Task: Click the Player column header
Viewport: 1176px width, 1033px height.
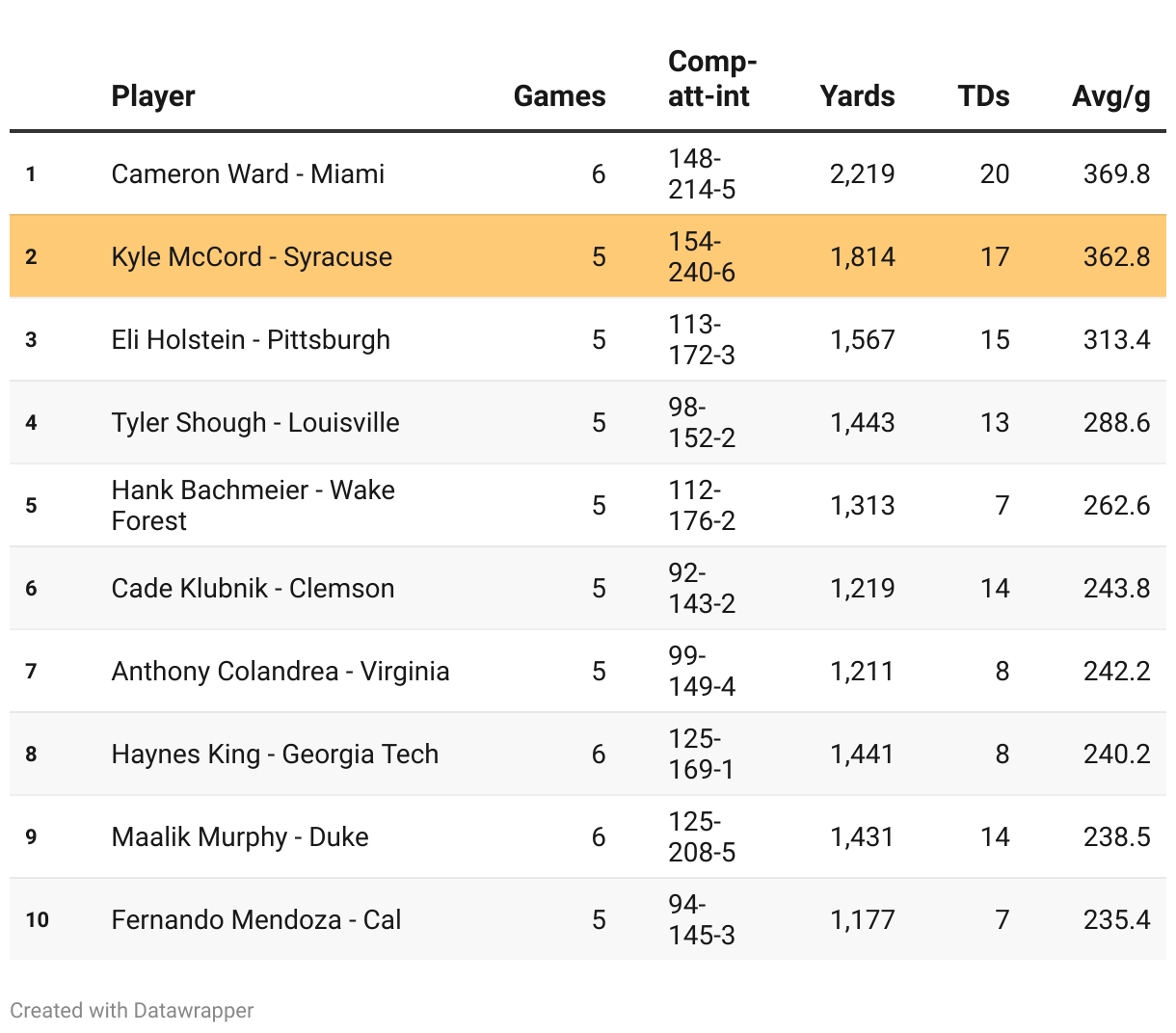Action: (x=153, y=96)
